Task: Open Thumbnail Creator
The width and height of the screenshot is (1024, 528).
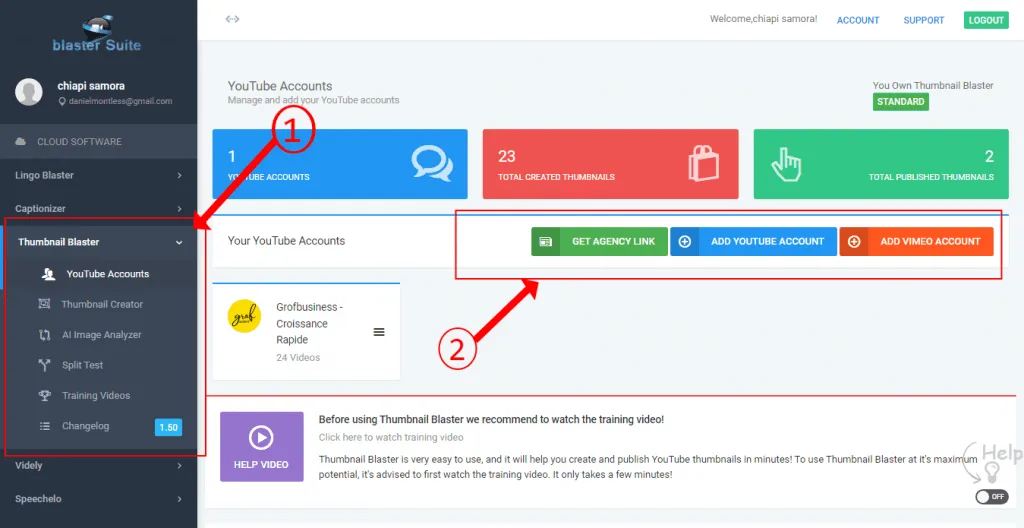Action: pos(102,304)
